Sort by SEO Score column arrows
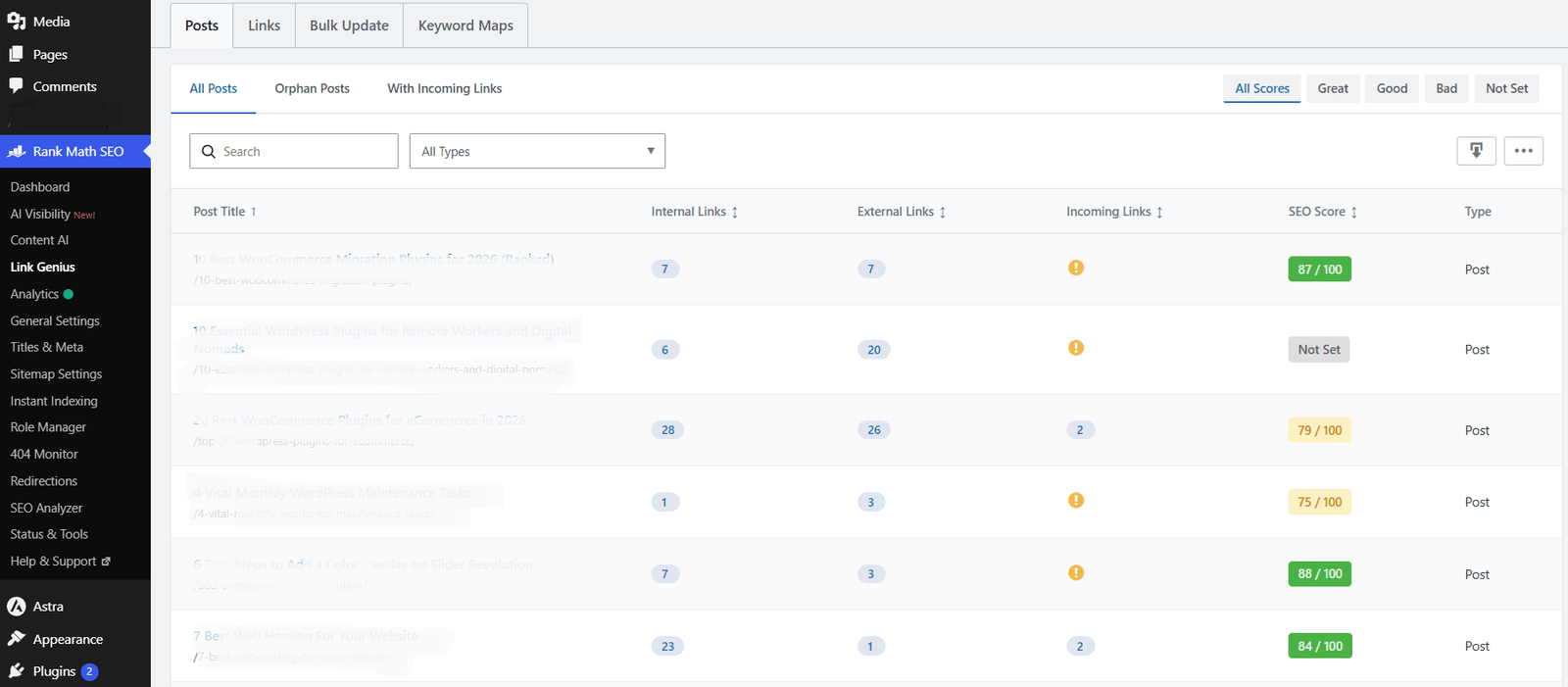 click(1354, 212)
